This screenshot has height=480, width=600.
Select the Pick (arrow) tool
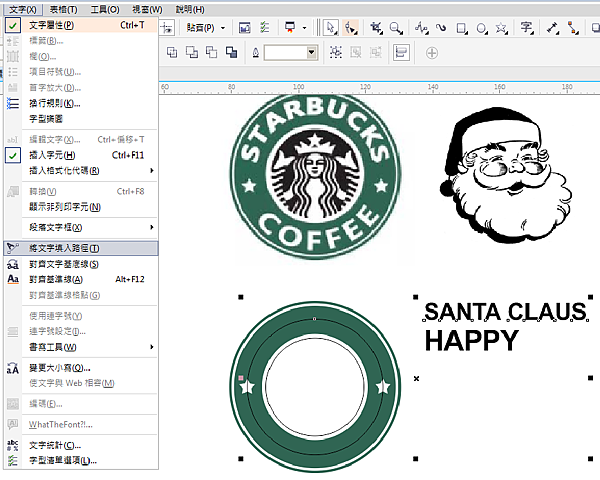pos(331,28)
